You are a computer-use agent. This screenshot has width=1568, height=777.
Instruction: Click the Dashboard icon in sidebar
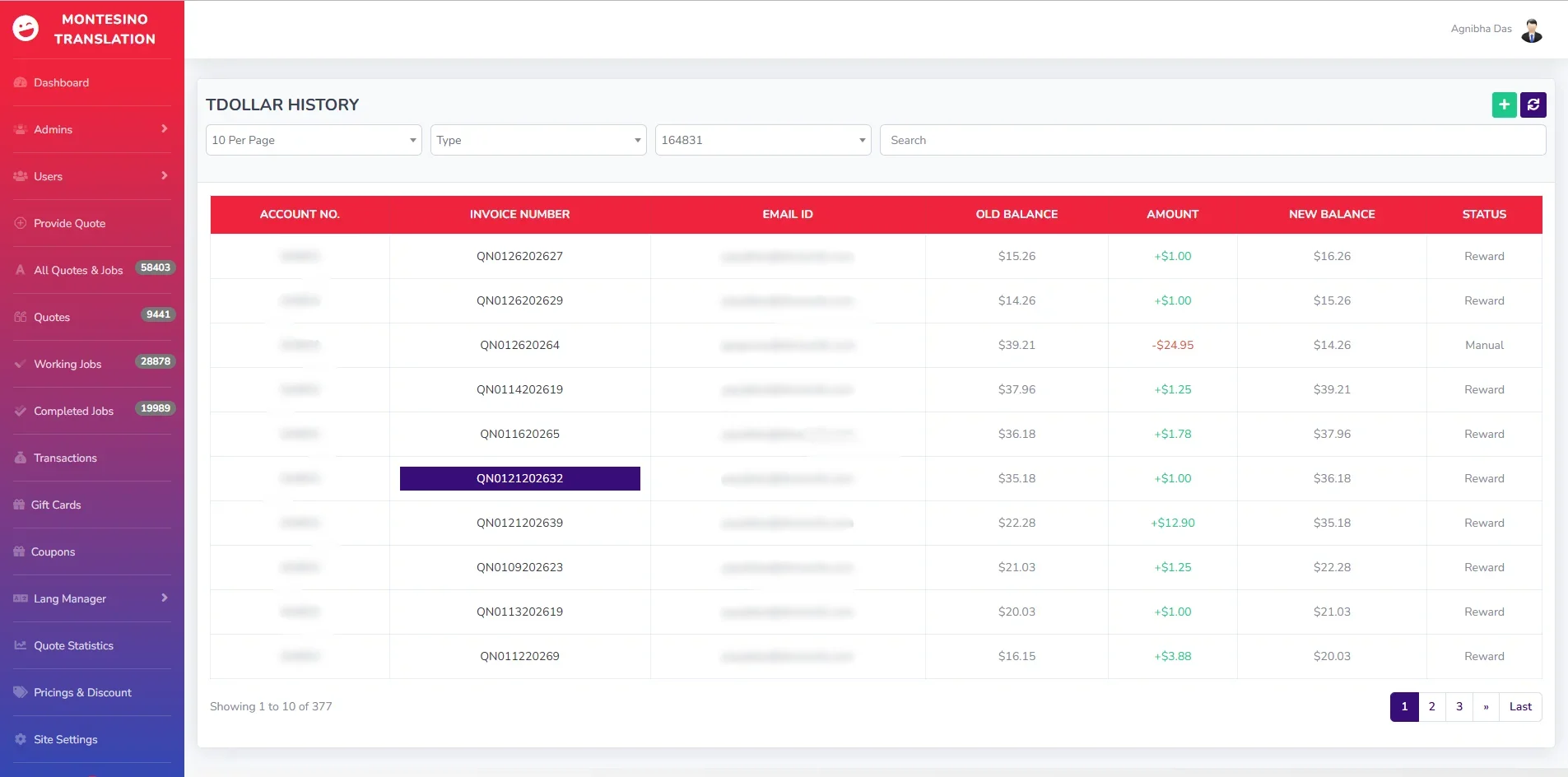point(21,82)
